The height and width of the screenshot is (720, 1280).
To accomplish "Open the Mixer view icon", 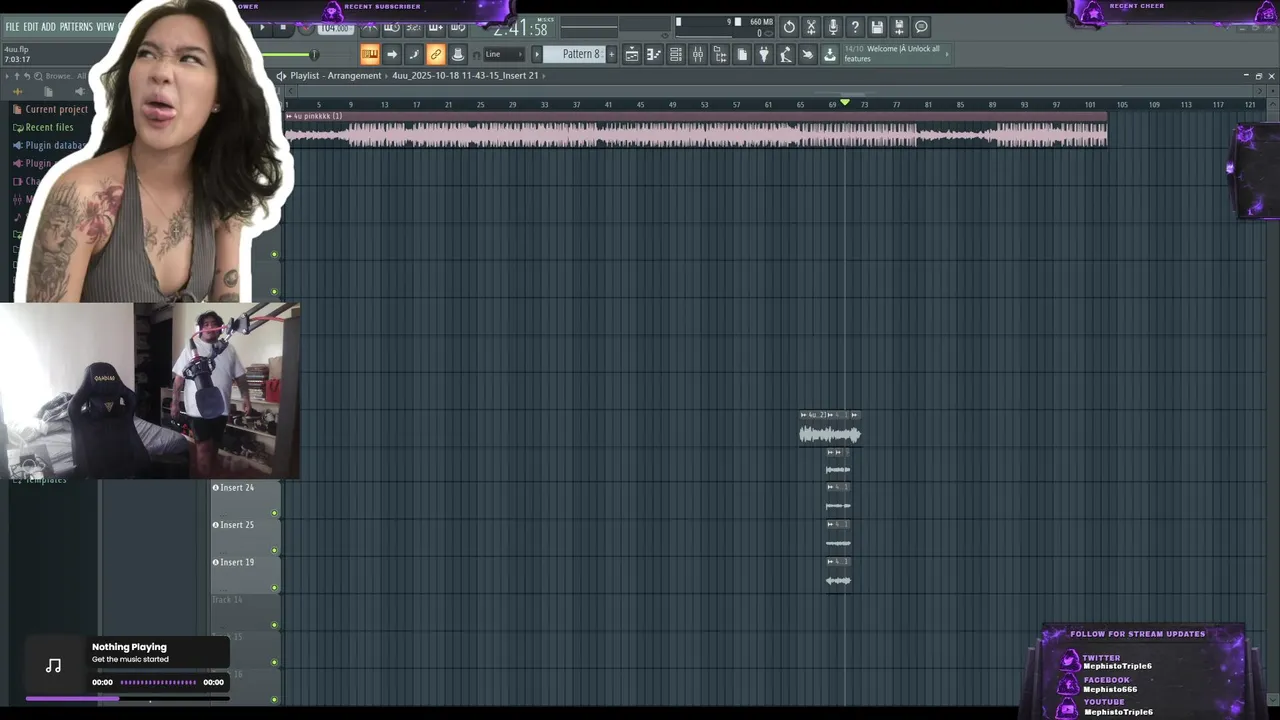I will (x=698, y=54).
